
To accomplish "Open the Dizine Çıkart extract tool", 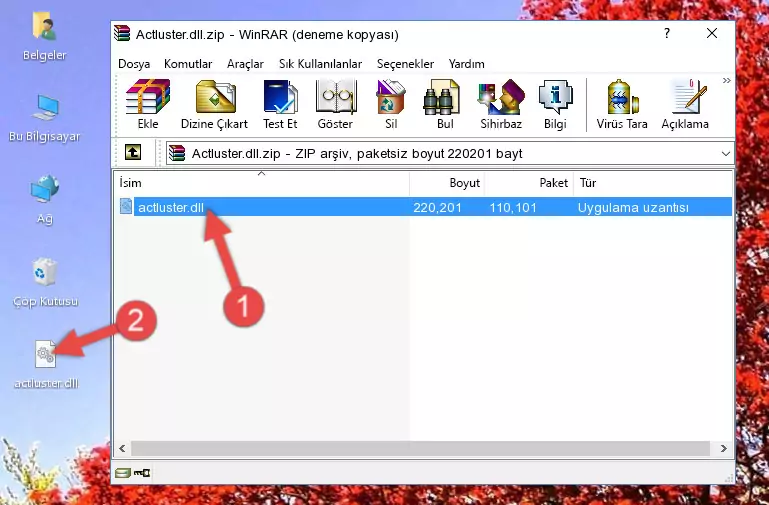I will [214, 104].
